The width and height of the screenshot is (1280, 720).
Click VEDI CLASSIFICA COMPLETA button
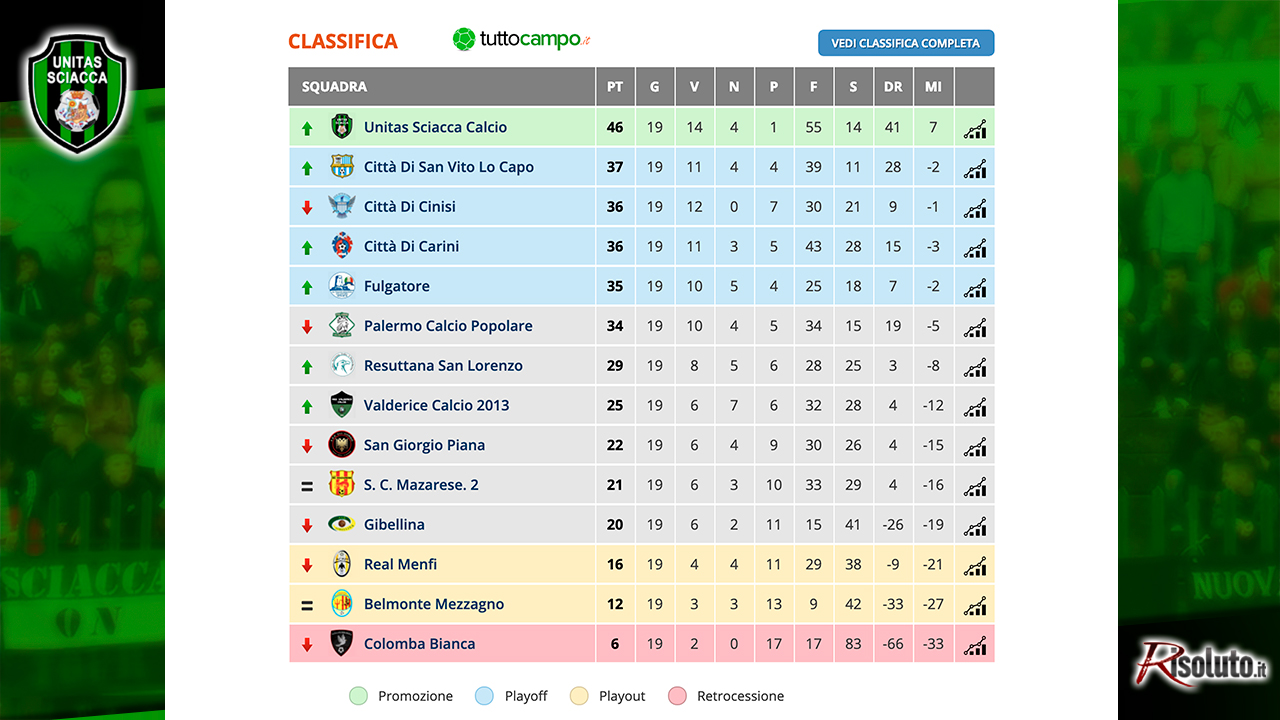coord(906,43)
